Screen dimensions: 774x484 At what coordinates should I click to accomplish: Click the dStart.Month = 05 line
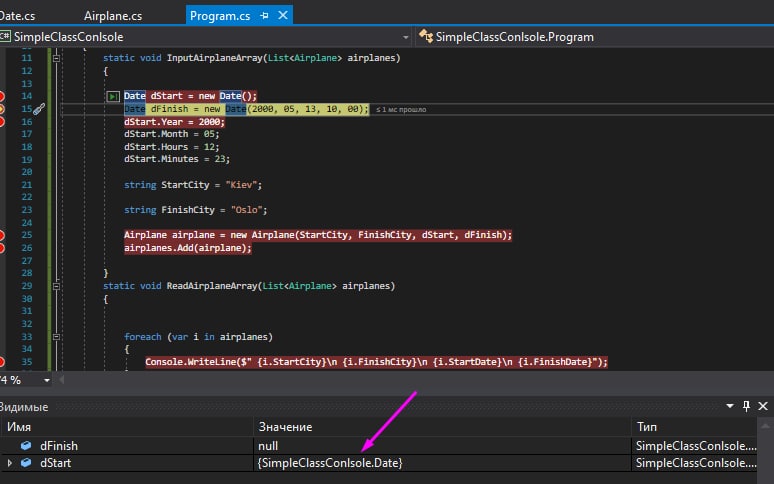click(x=171, y=134)
